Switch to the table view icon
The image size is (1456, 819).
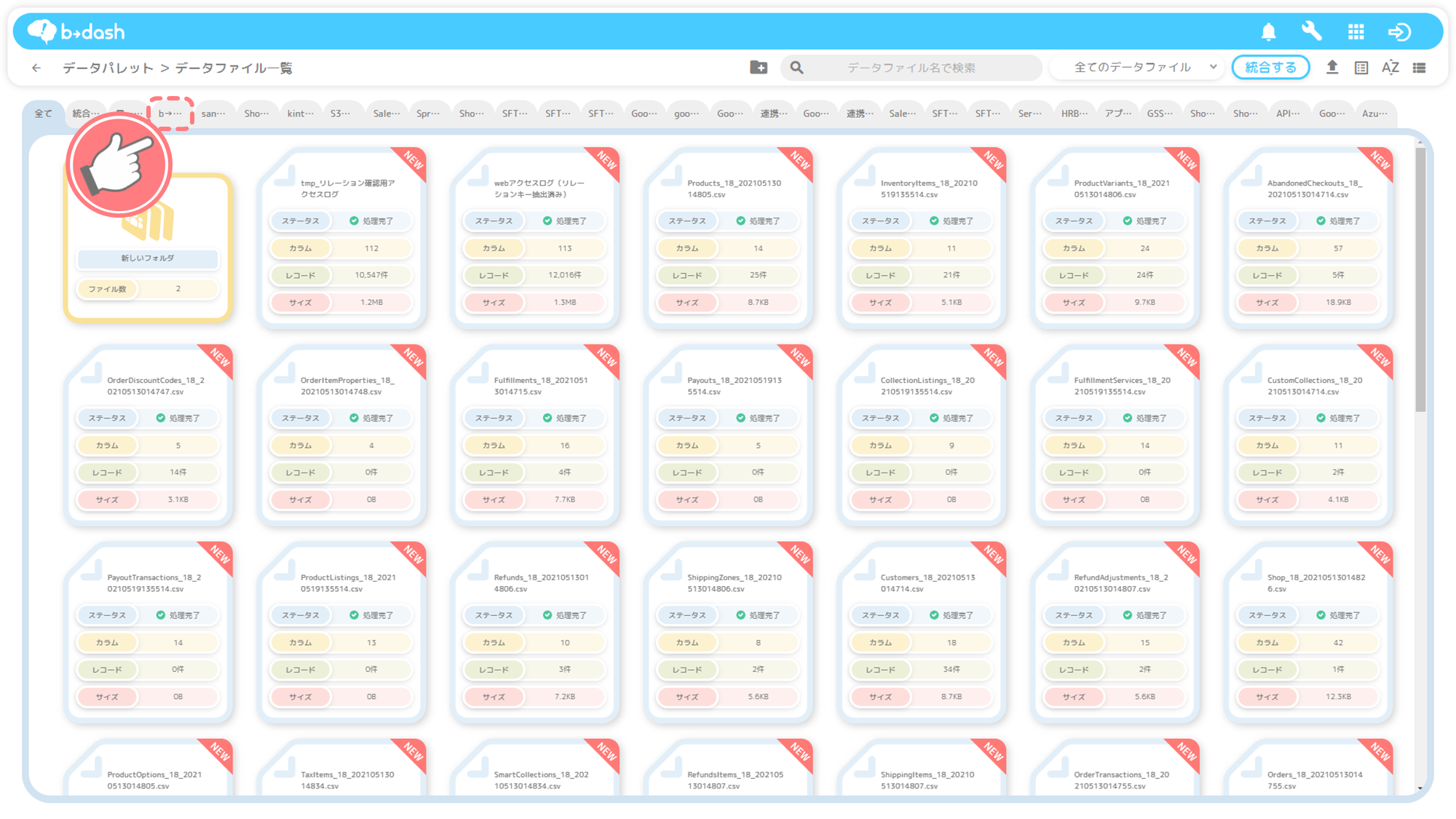pos(1361,68)
